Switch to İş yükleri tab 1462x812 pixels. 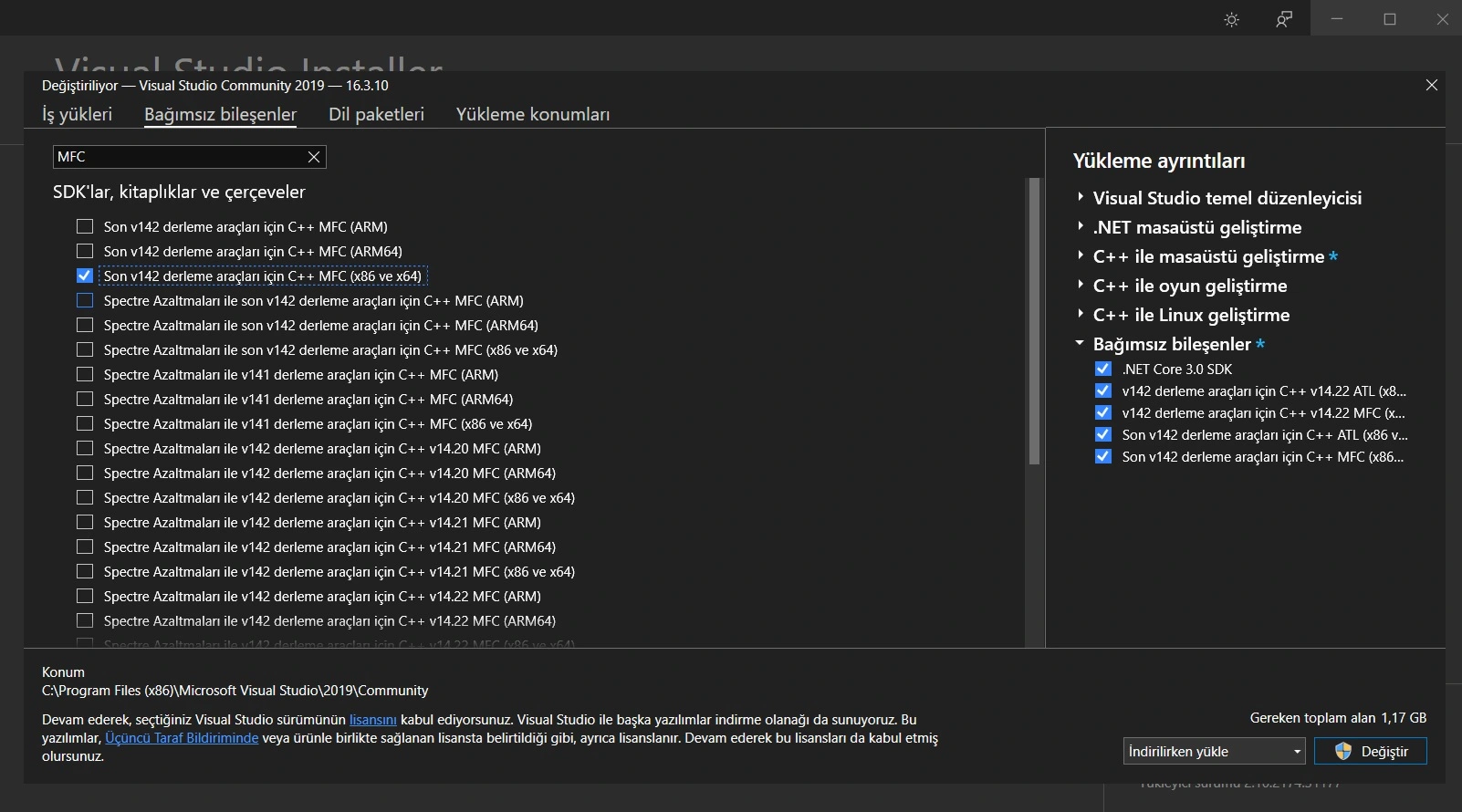[x=78, y=114]
